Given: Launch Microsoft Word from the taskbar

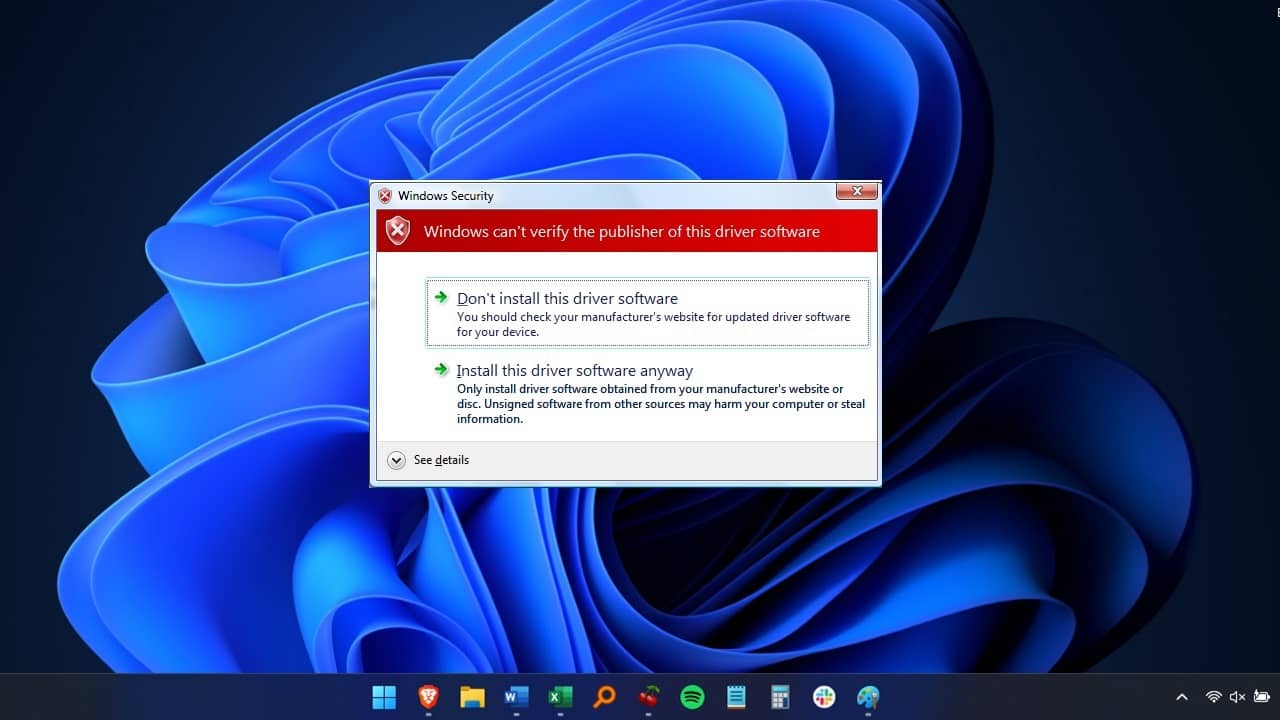Looking at the screenshot, I should click(516, 697).
